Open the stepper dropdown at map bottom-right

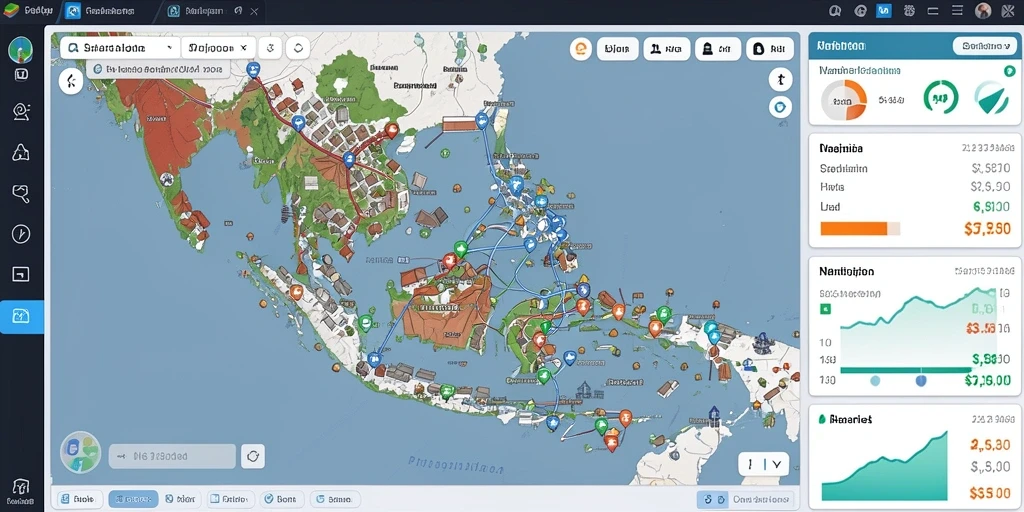click(763, 464)
